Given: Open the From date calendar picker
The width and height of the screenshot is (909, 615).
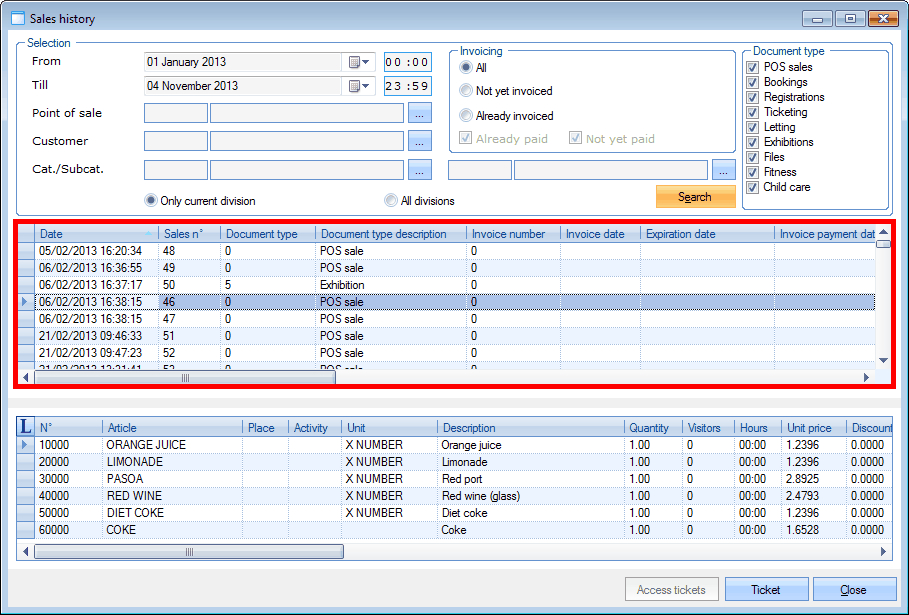Looking at the screenshot, I should click(x=359, y=62).
